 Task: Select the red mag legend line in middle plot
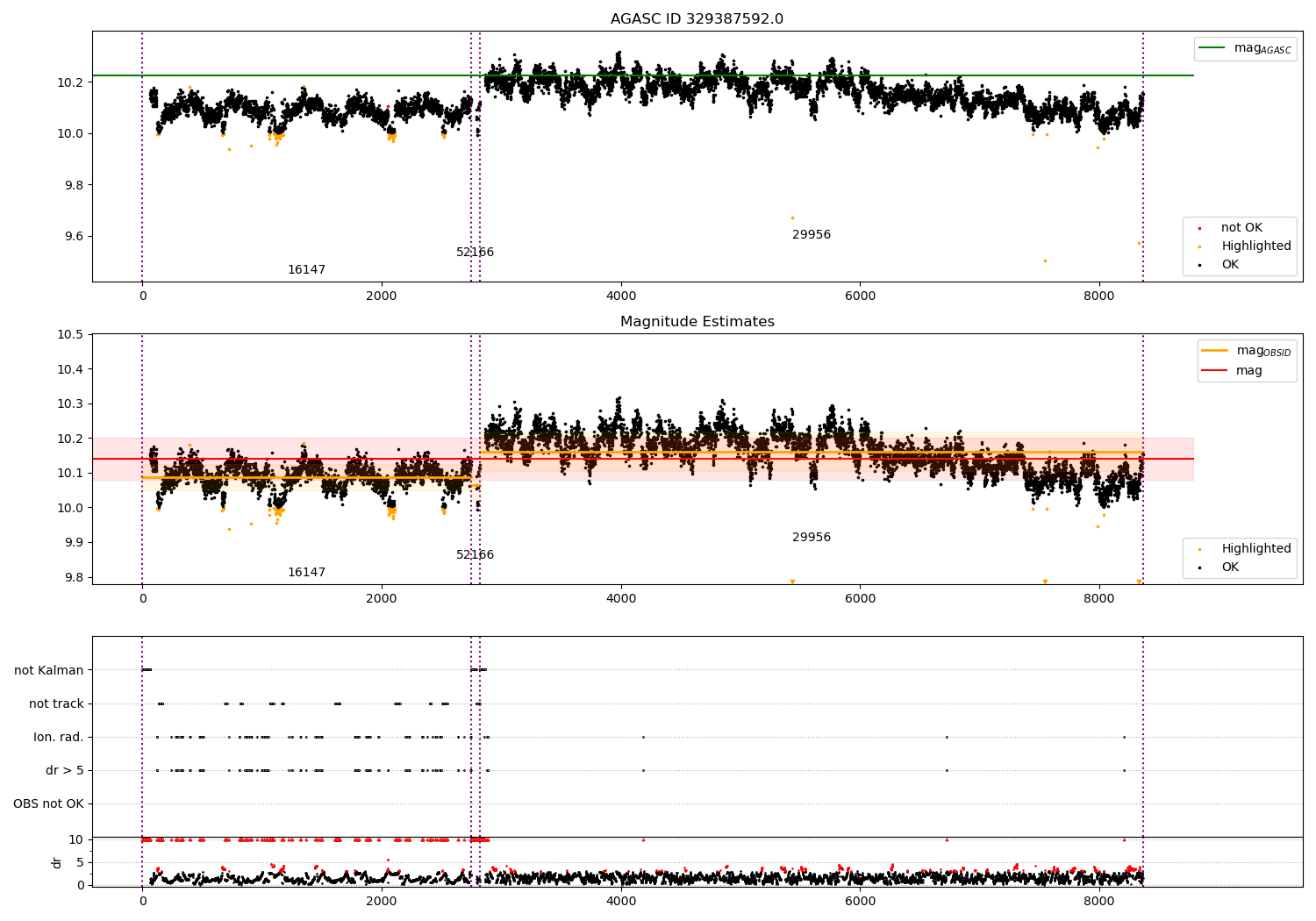coord(1215,371)
